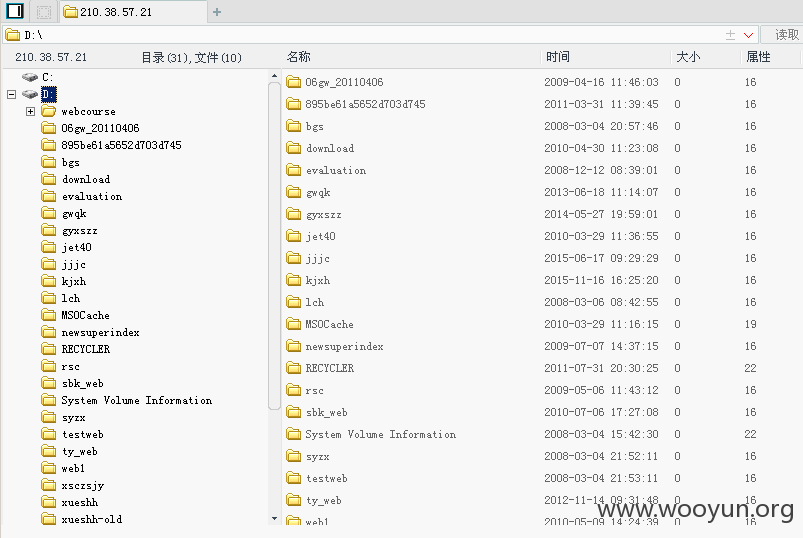
Task: Click the download folder icon in tree
Action: pyautogui.click(x=49, y=179)
